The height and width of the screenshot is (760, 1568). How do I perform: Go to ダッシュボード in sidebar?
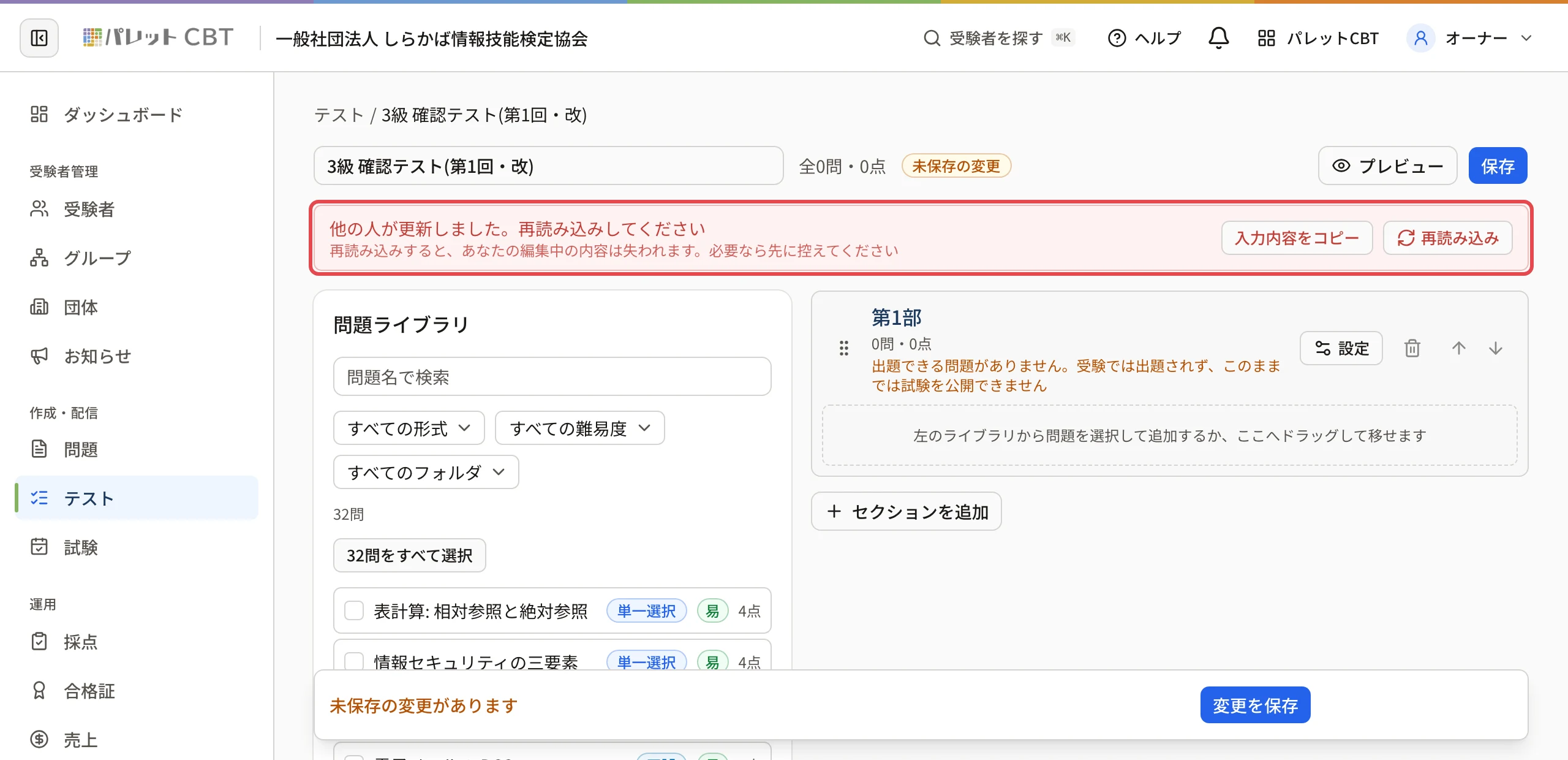(x=137, y=115)
